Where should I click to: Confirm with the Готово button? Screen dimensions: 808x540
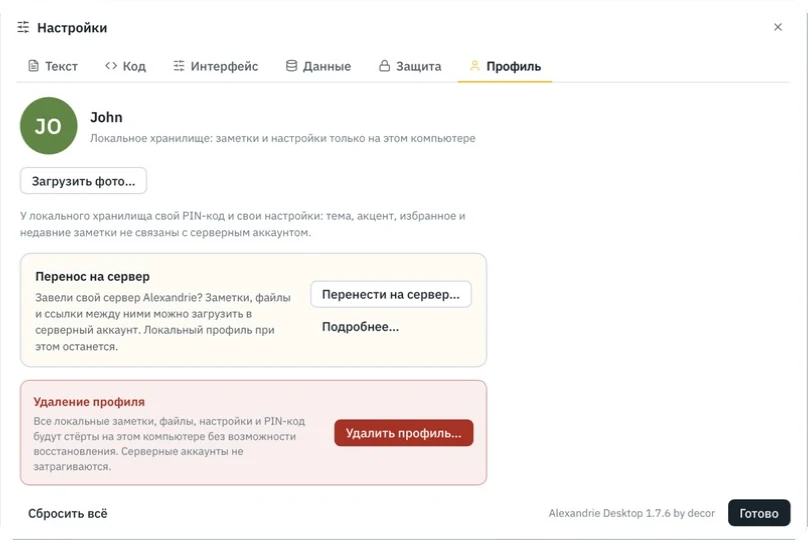point(759,513)
